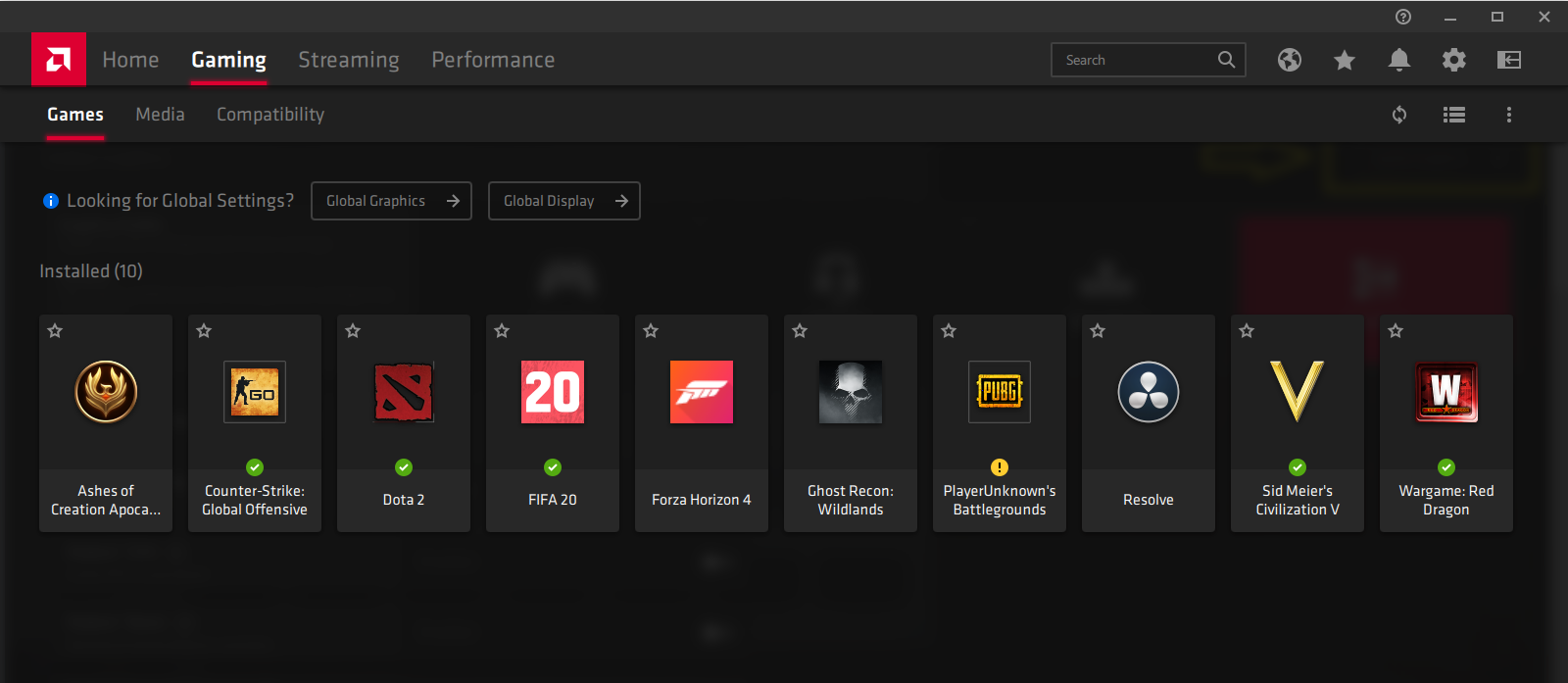The height and width of the screenshot is (683, 1568).
Task: Open Dota 2 game icon
Action: pyautogui.click(x=404, y=392)
